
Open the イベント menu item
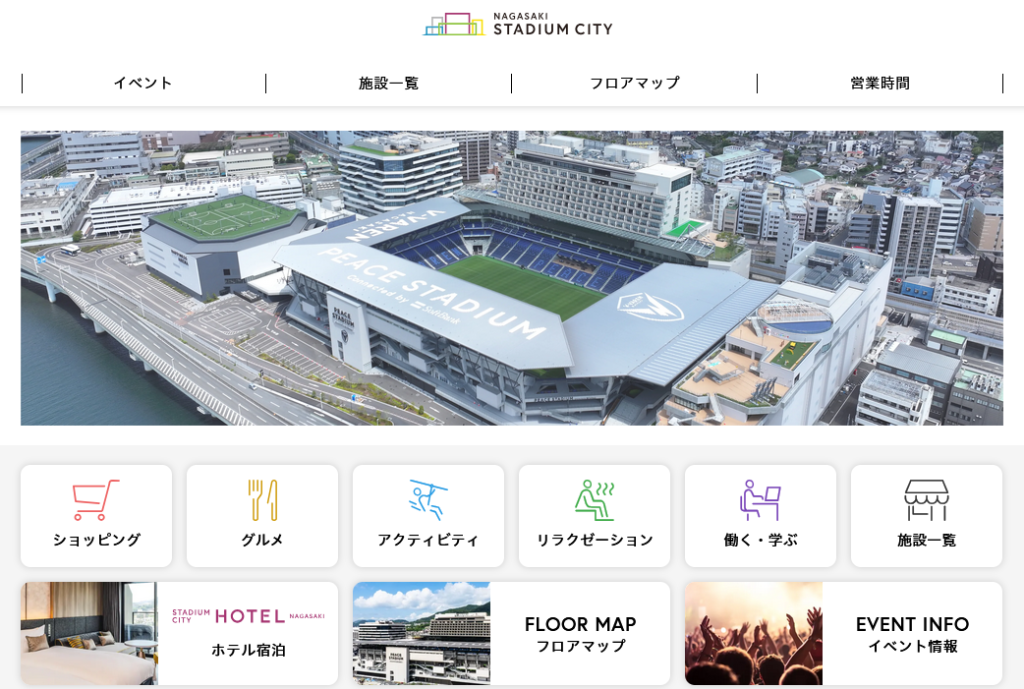(143, 83)
